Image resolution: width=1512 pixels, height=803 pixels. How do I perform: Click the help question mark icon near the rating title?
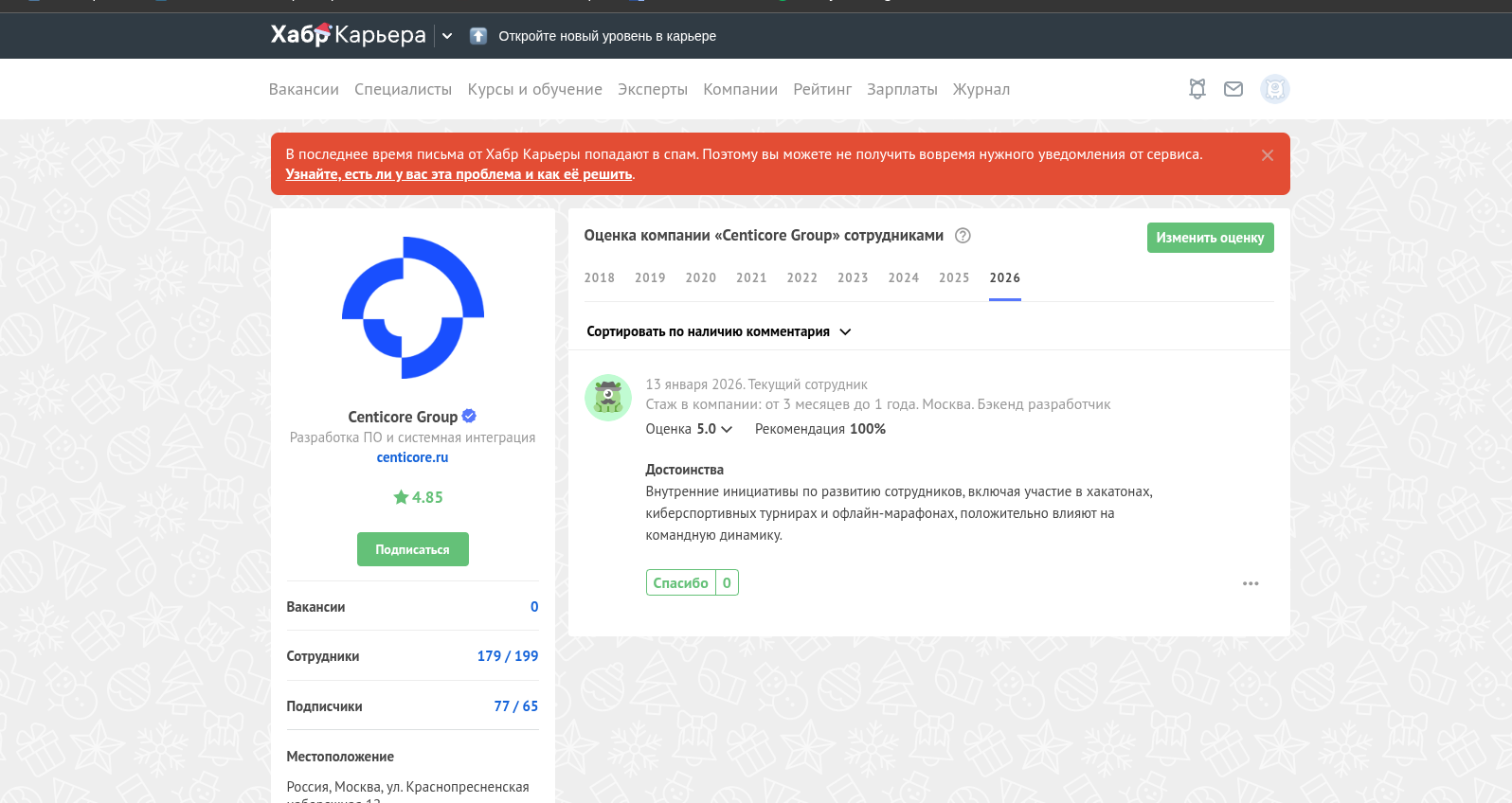[x=963, y=236]
